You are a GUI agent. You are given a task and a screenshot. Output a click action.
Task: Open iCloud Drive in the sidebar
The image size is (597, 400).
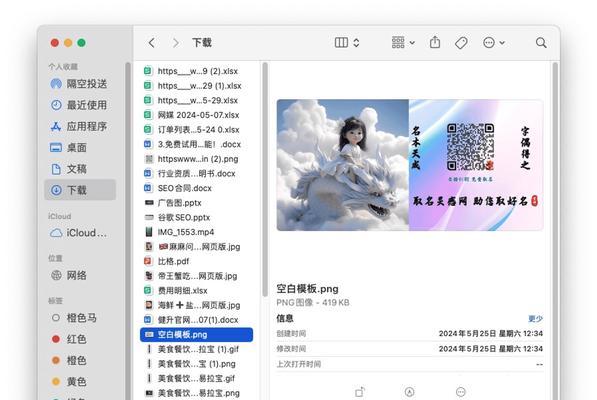80,233
